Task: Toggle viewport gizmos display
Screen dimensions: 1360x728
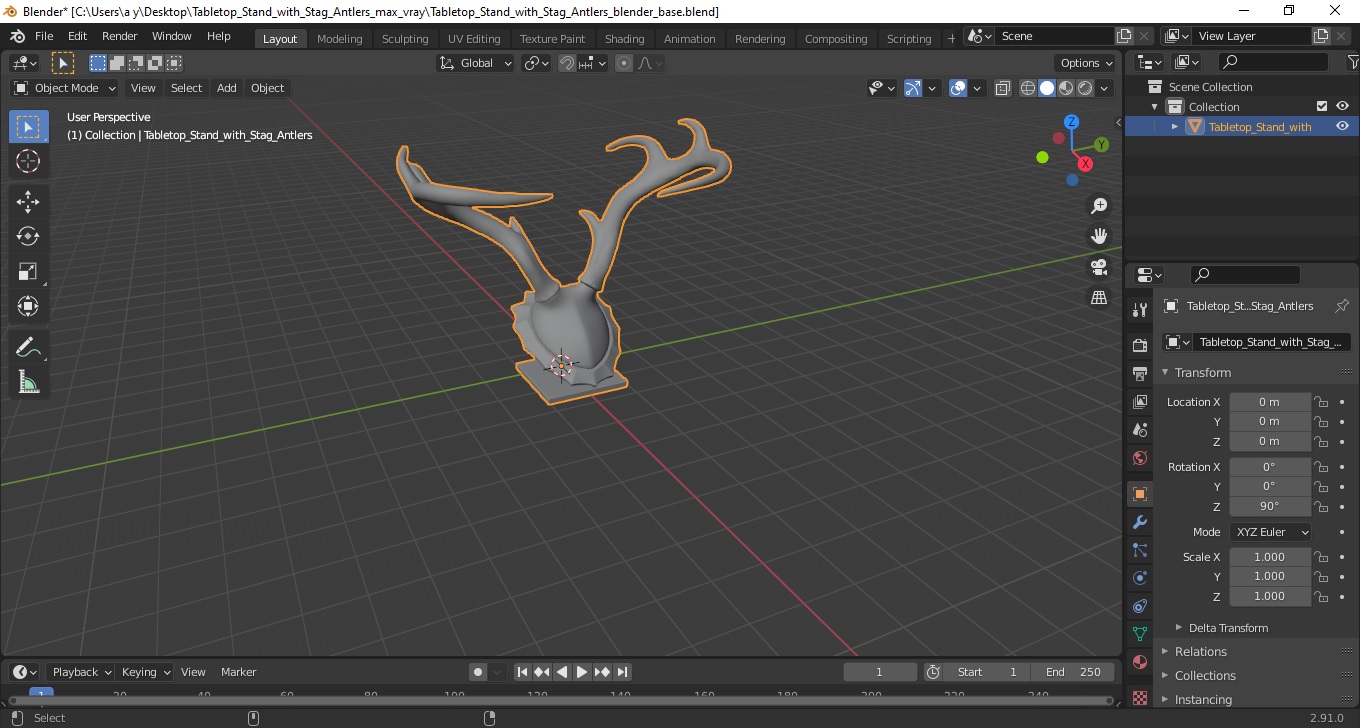Action: pyautogui.click(x=913, y=88)
